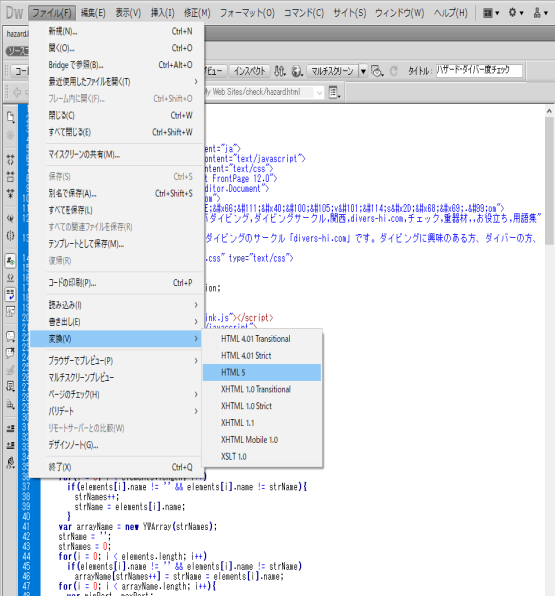Open the Open Documents list icon
This screenshot has height=596, width=555.
[11, 117]
